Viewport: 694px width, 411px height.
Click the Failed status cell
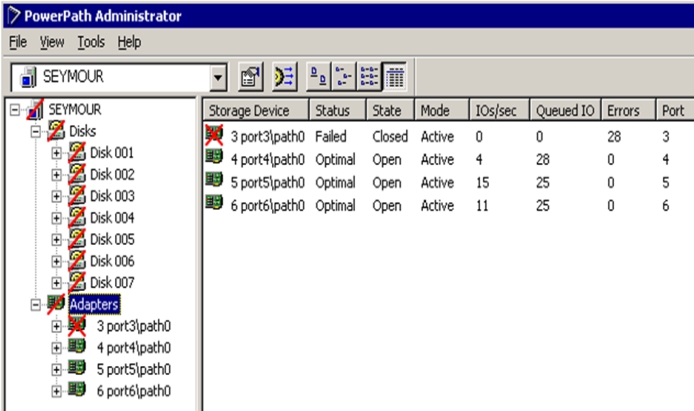point(331,137)
